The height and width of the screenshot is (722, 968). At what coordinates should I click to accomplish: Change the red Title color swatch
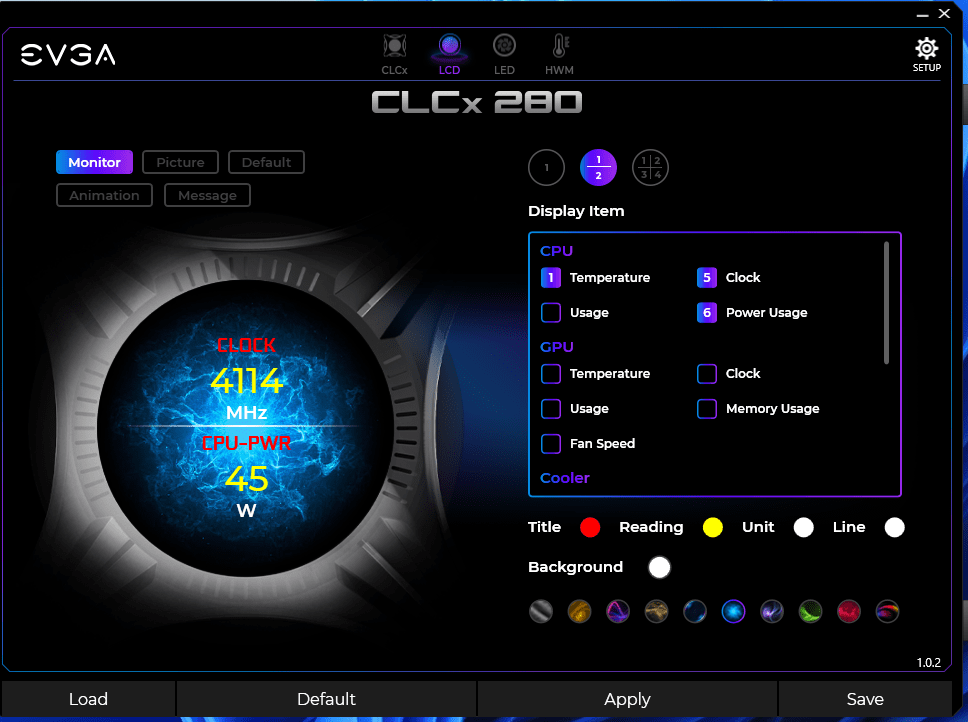tap(590, 528)
